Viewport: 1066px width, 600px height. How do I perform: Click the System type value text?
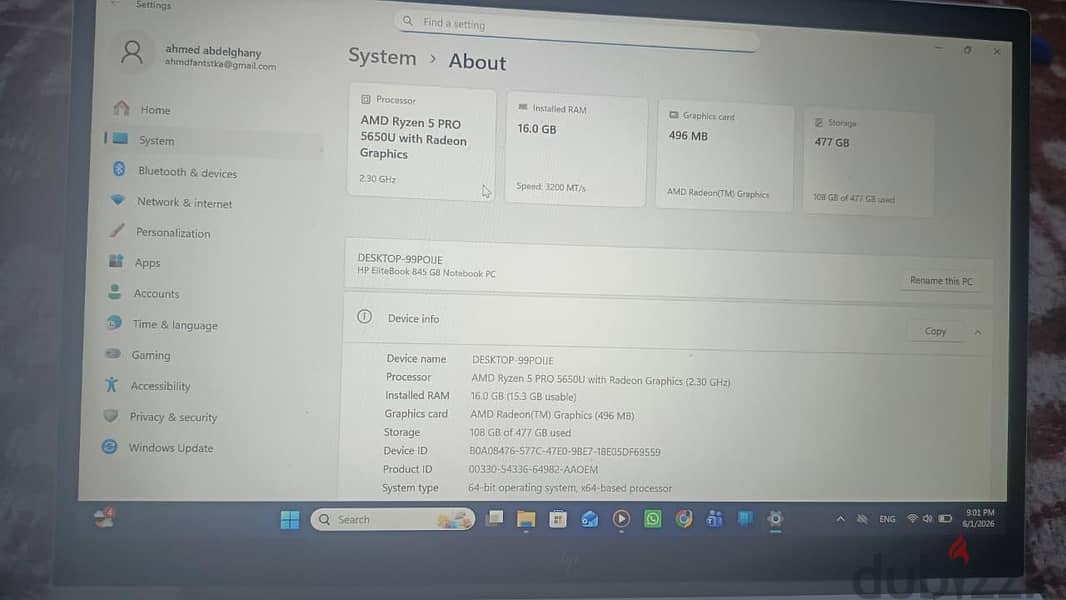click(570, 488)
